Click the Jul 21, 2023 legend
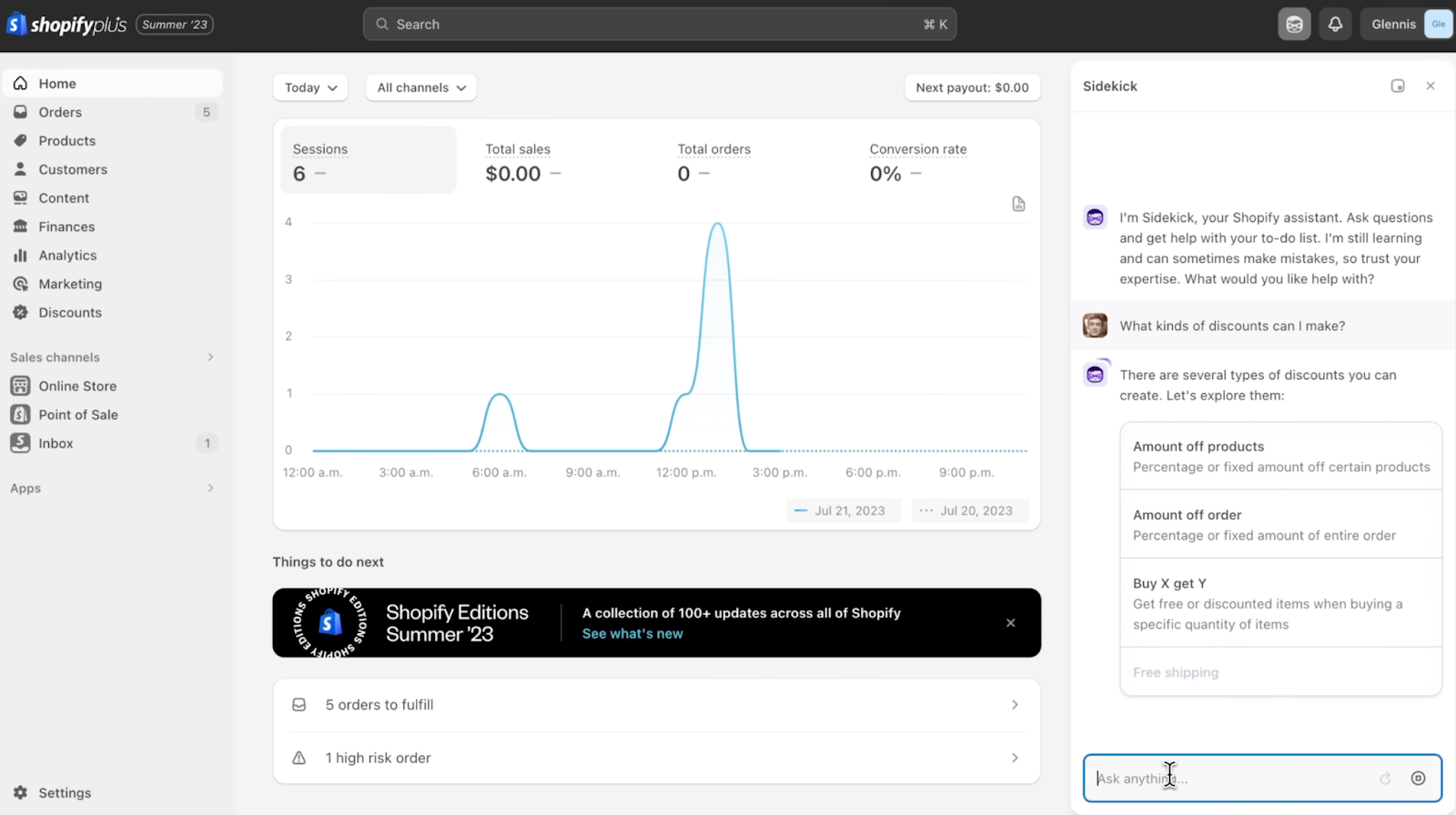This screenshot has width=1456, height=815. coord(843,511)
